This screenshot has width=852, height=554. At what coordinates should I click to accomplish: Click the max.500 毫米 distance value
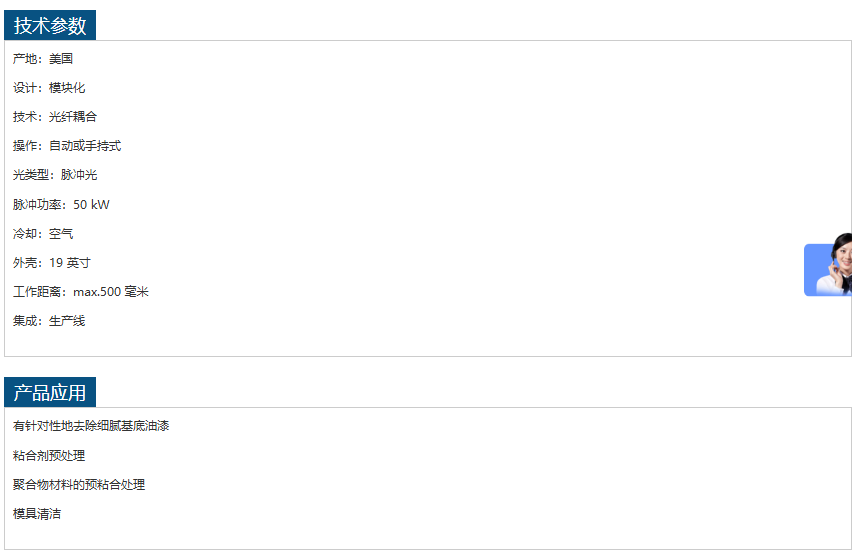point(111,292)
